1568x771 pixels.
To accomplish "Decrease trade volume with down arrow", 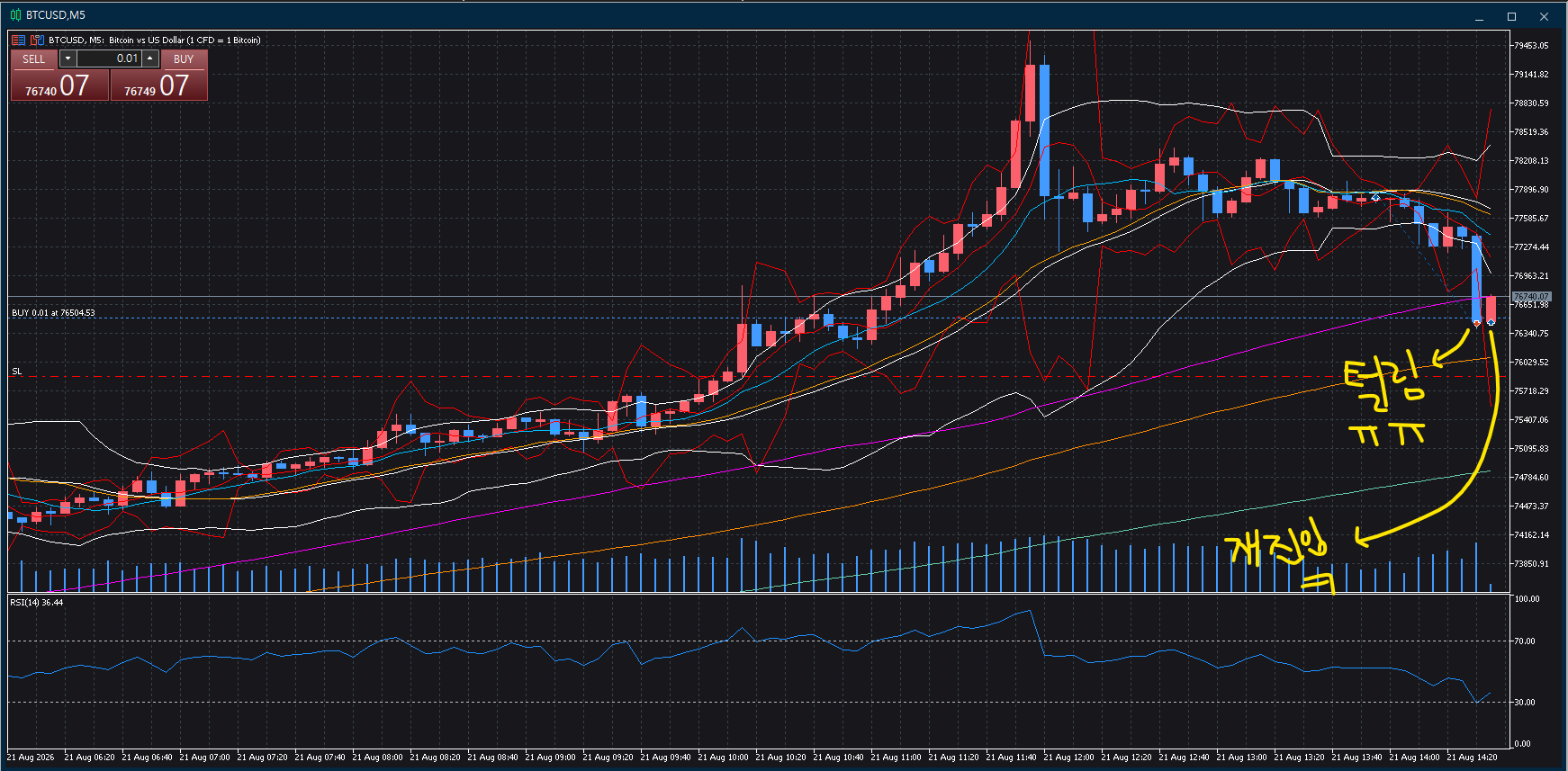I will pyautogui.click(x=68, y=58).
